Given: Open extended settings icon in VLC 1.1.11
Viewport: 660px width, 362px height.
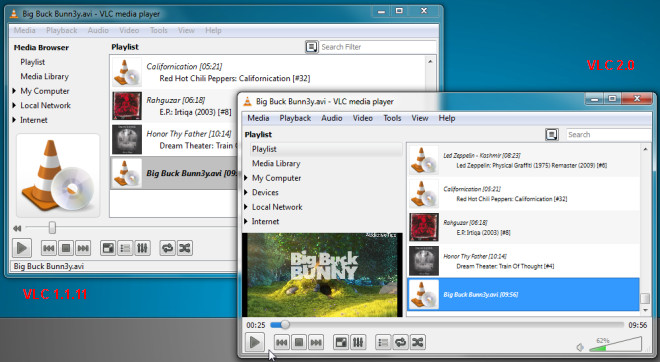Looking at the screenshot, I should tap(142, 248).
